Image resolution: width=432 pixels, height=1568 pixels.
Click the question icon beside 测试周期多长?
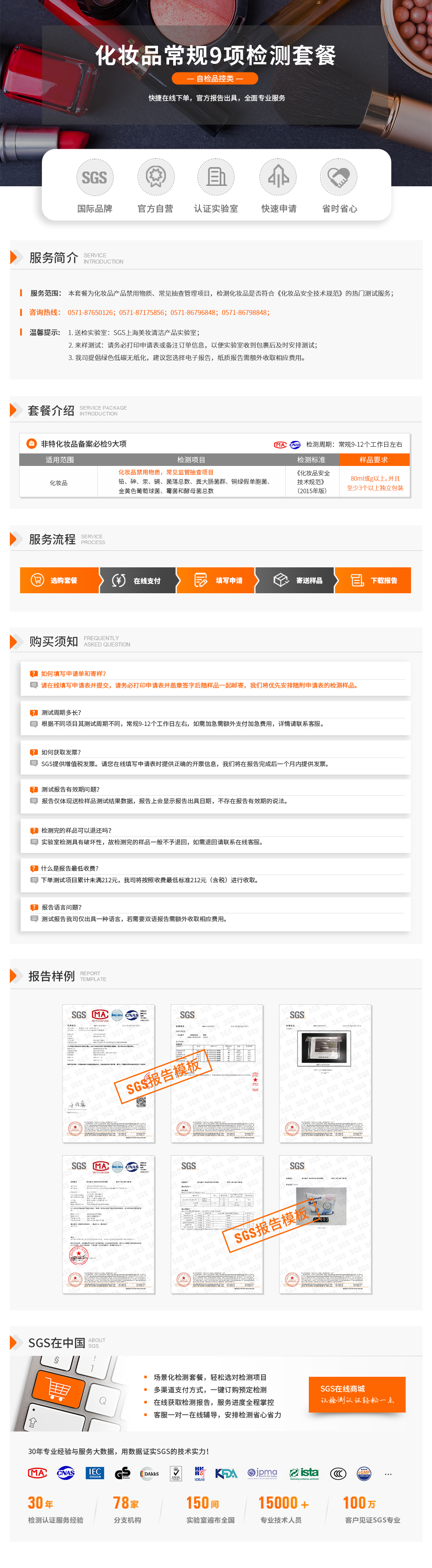tap(34, 712)
